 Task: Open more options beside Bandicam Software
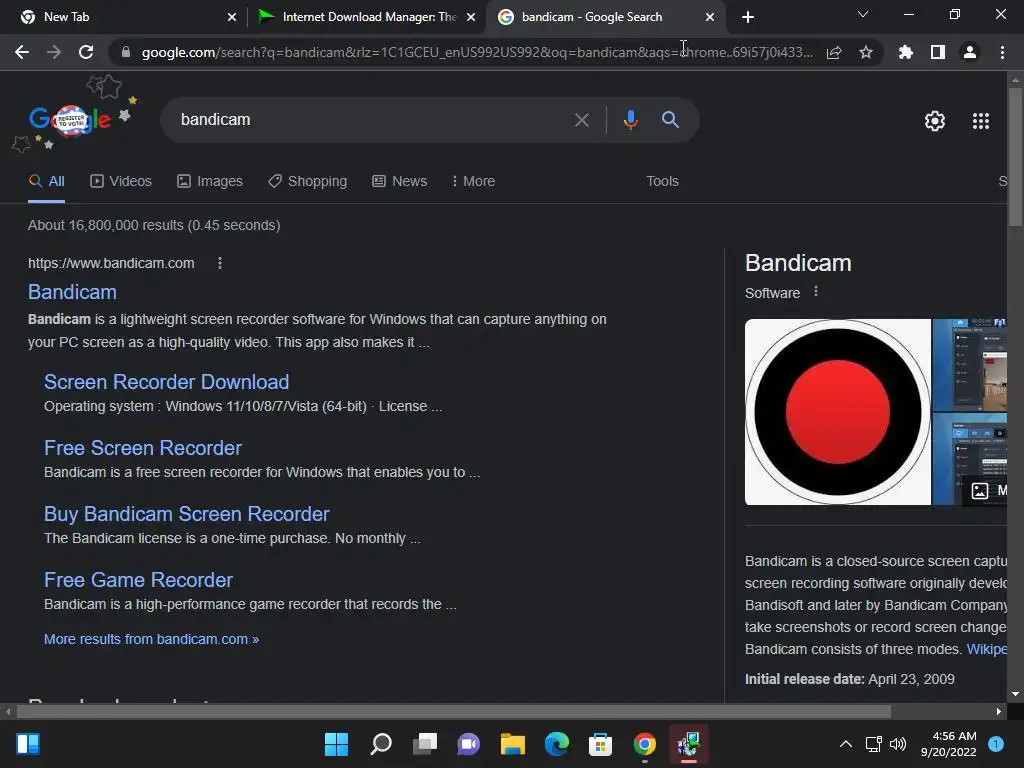tap(816, 292)
